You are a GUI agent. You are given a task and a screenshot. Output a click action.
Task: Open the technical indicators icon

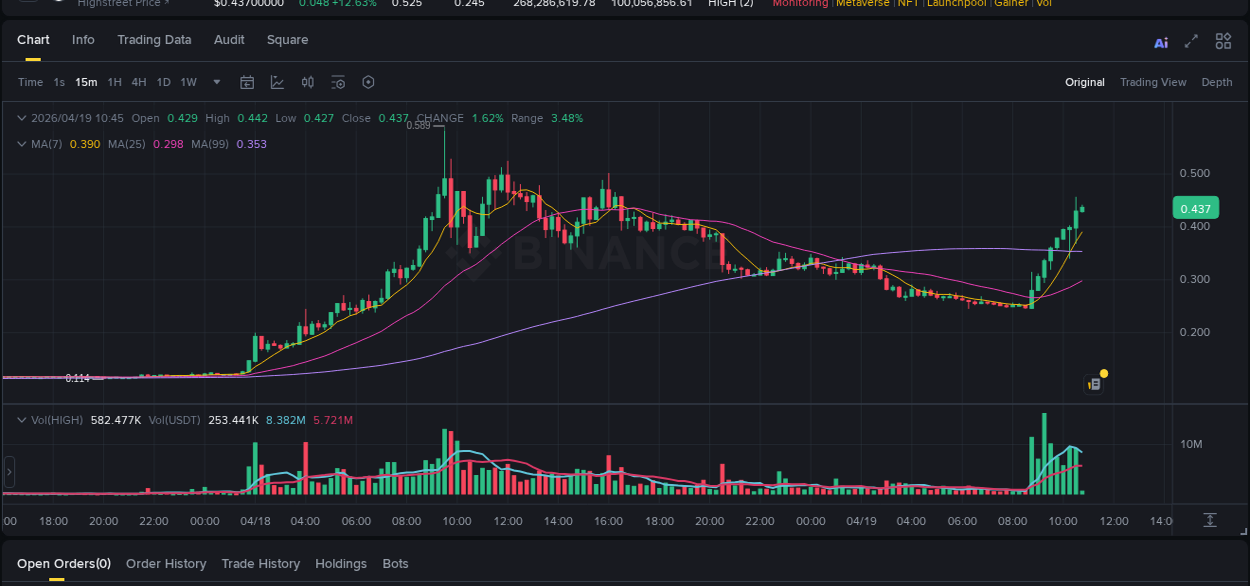pyautogui.click(x=277, y=82)
